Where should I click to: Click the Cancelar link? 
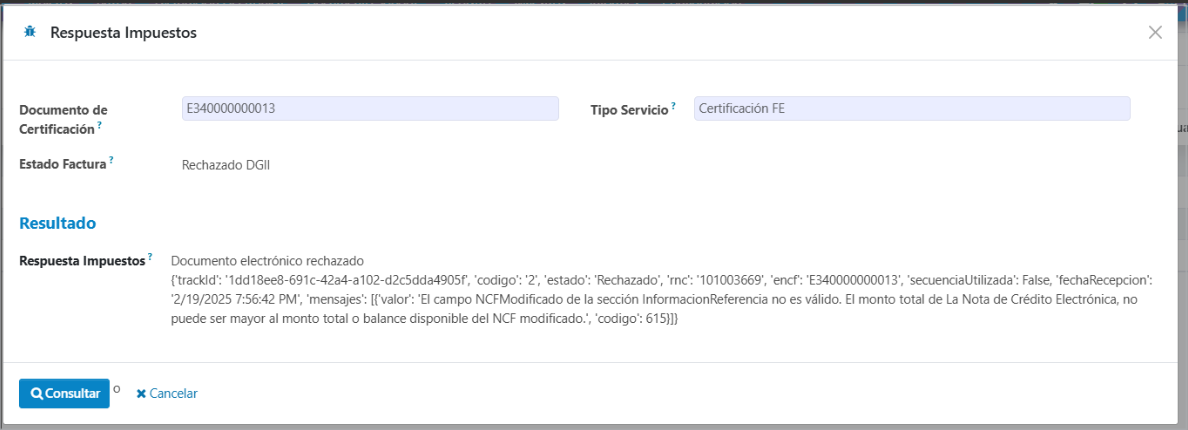pyautogui.click(x=174, y=394)
